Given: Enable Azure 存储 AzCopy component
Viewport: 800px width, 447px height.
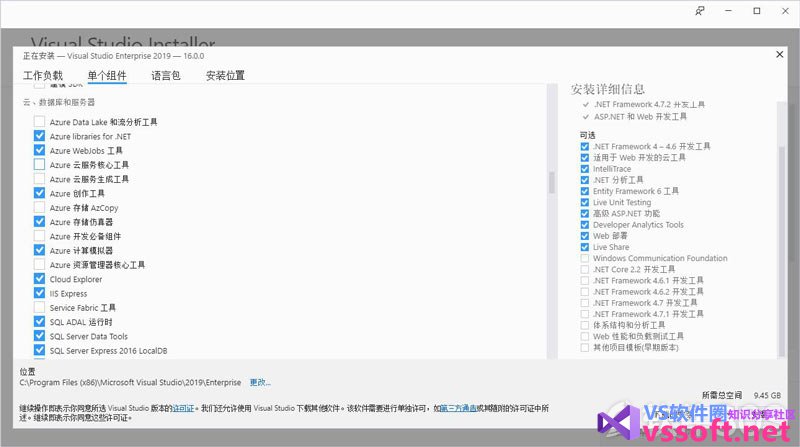Looking at the screenshot, I should point(39,207).
